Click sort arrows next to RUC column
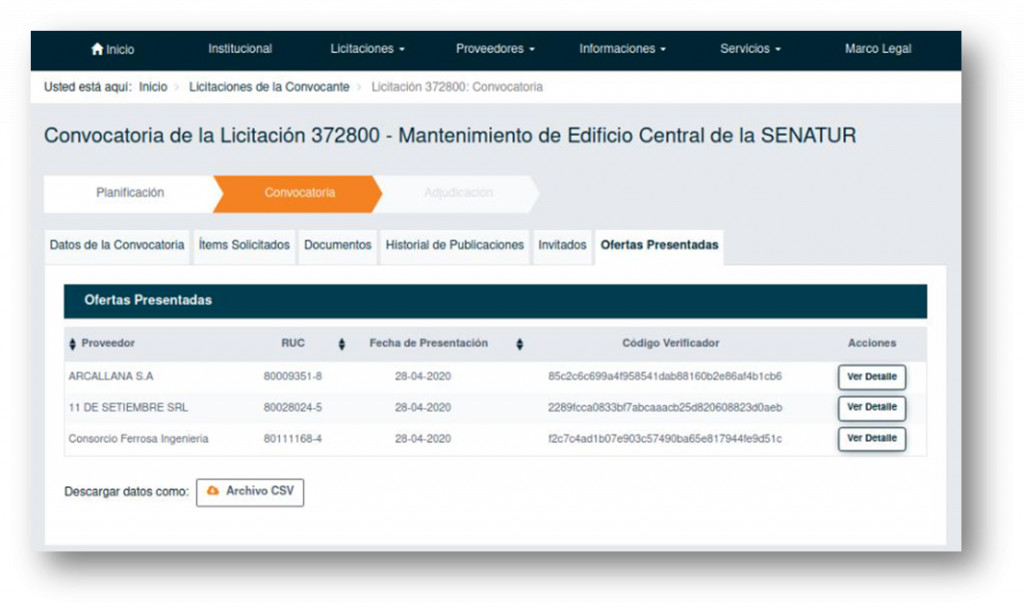Viewport: 1024px width, 614px height. [x=341, y=344]
